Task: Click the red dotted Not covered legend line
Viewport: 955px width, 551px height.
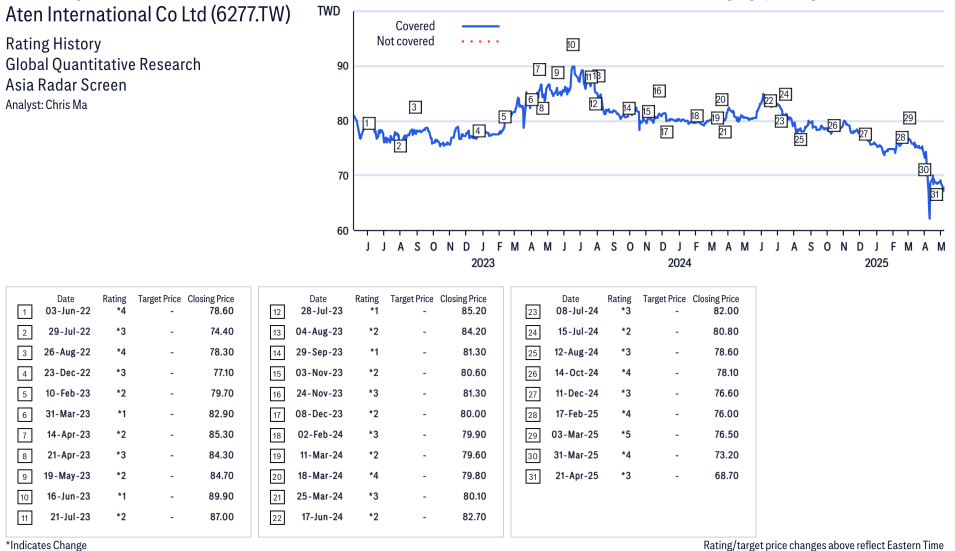Action: pyautogui.click(x=481, y=41)
